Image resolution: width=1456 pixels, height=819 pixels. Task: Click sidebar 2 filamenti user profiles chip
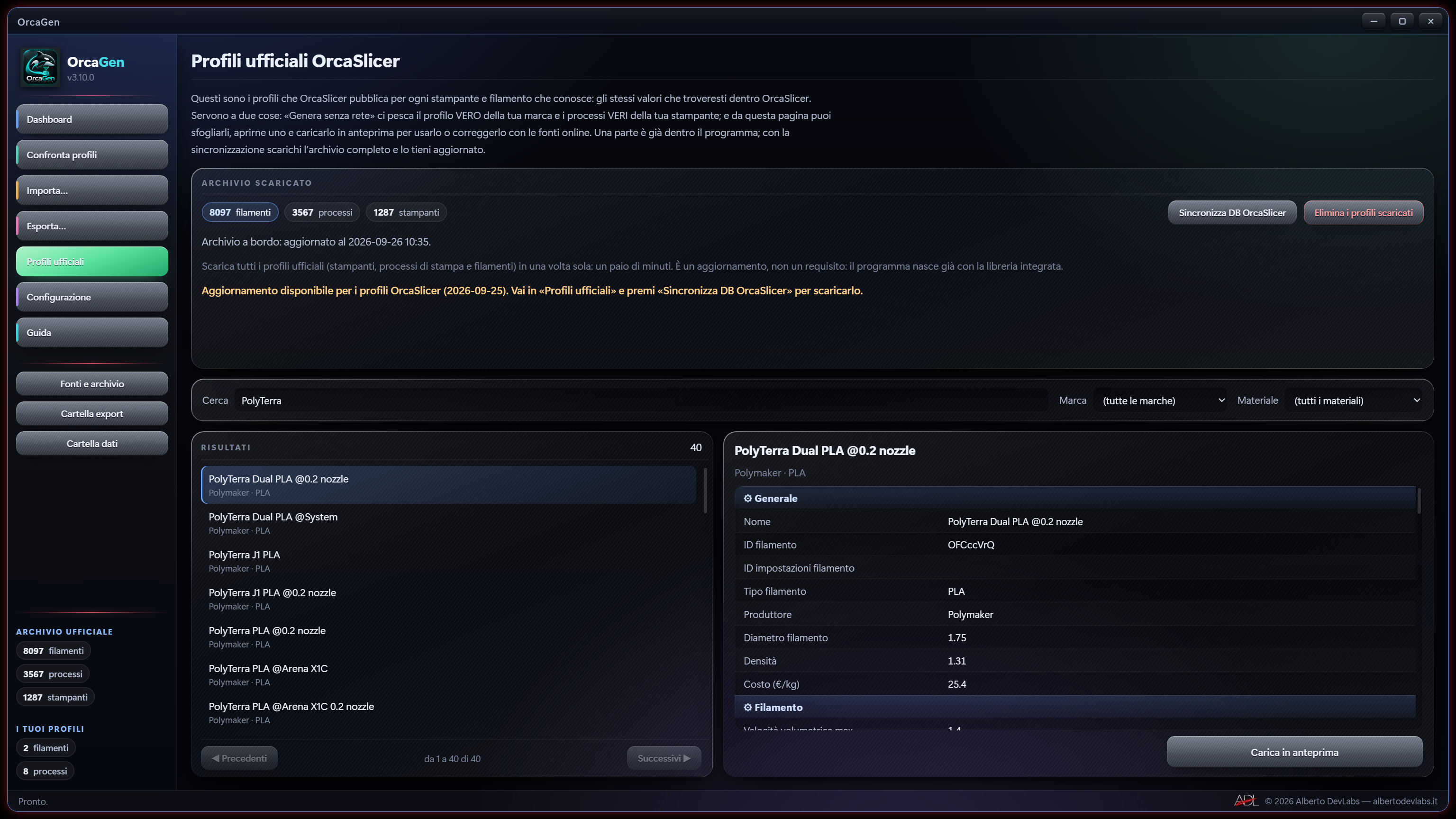click(46, 748)
